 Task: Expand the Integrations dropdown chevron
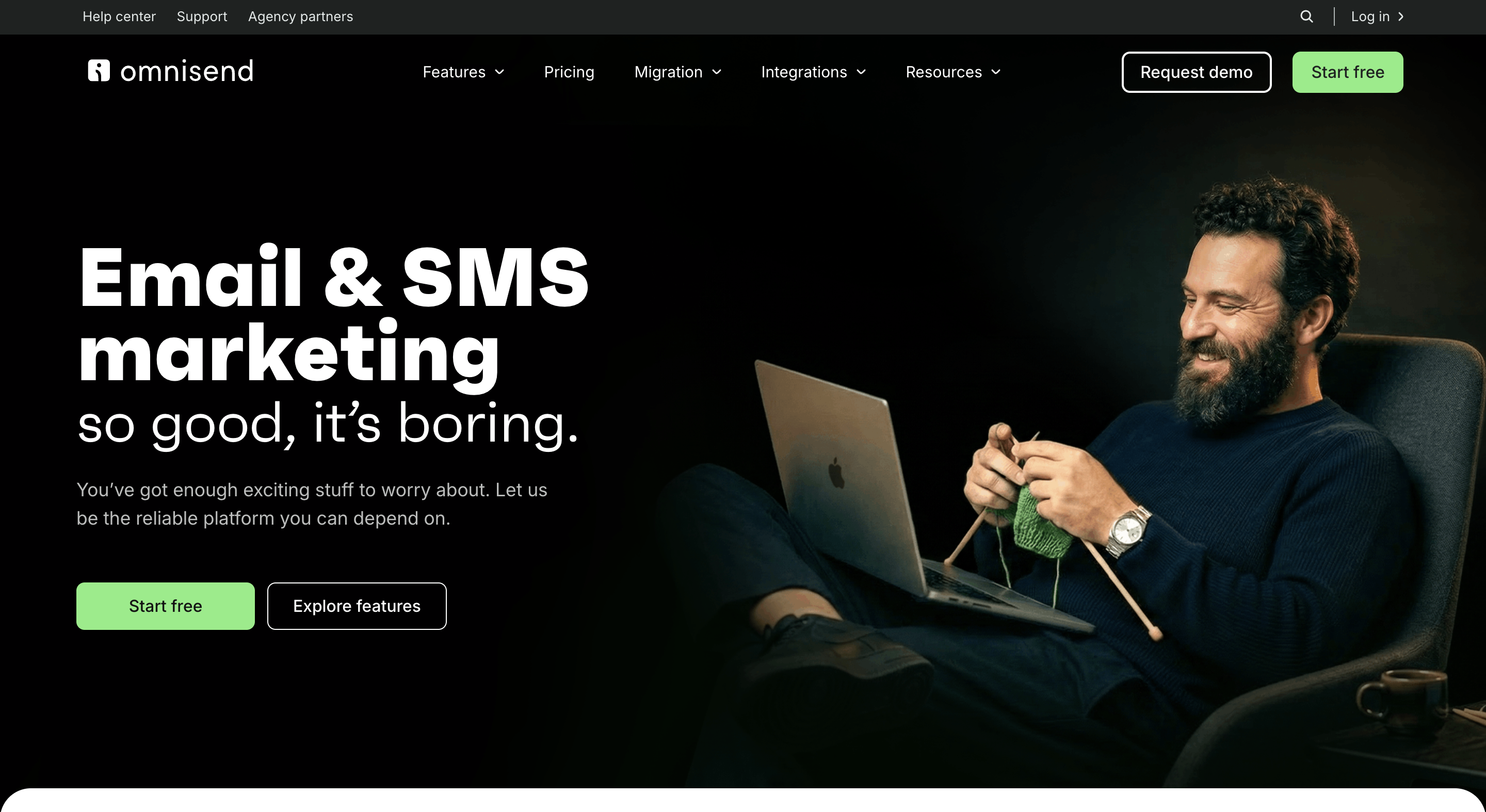point(861,72)
